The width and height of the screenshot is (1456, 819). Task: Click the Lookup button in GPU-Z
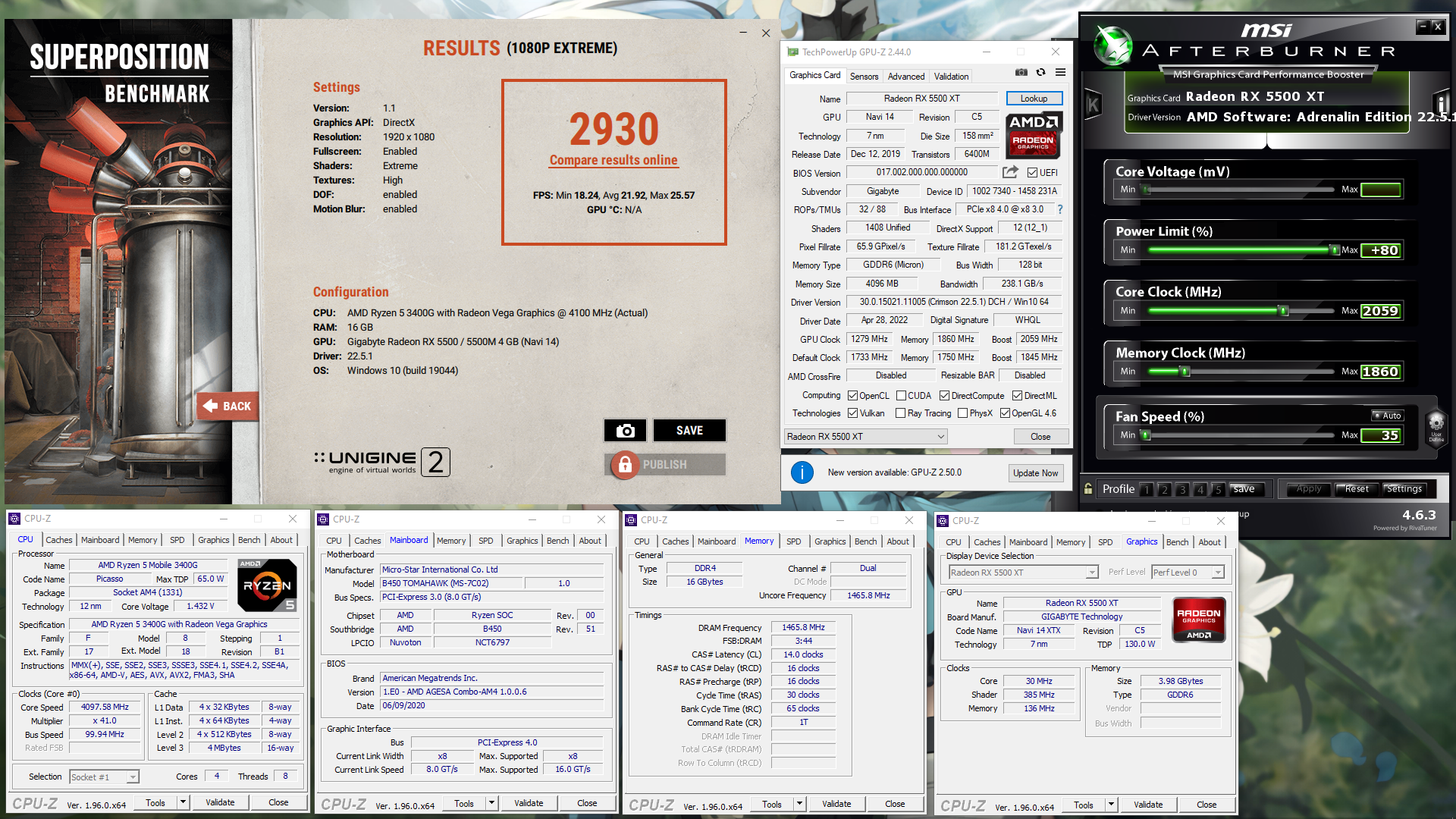pyautogui.click(x=1034, y=99)
